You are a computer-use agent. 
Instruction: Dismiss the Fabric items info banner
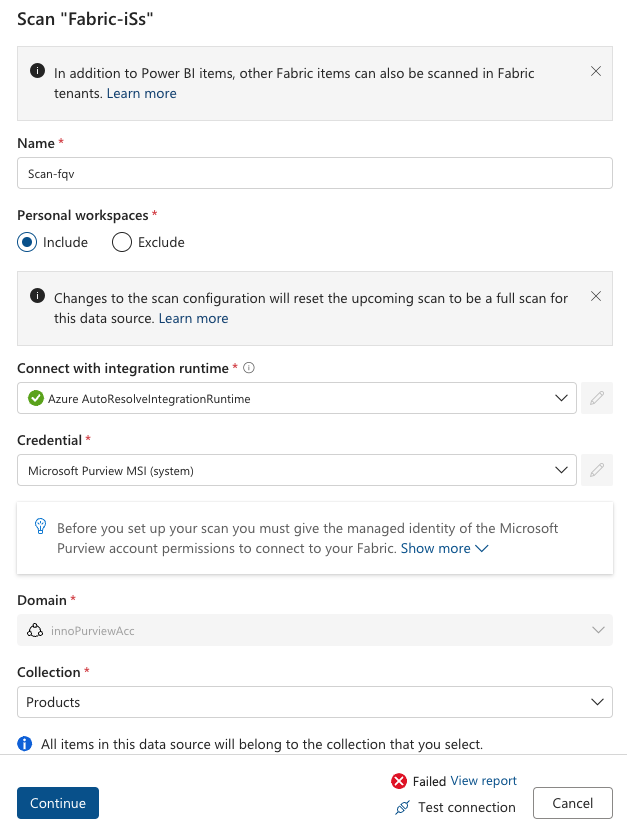pos(596,71)
